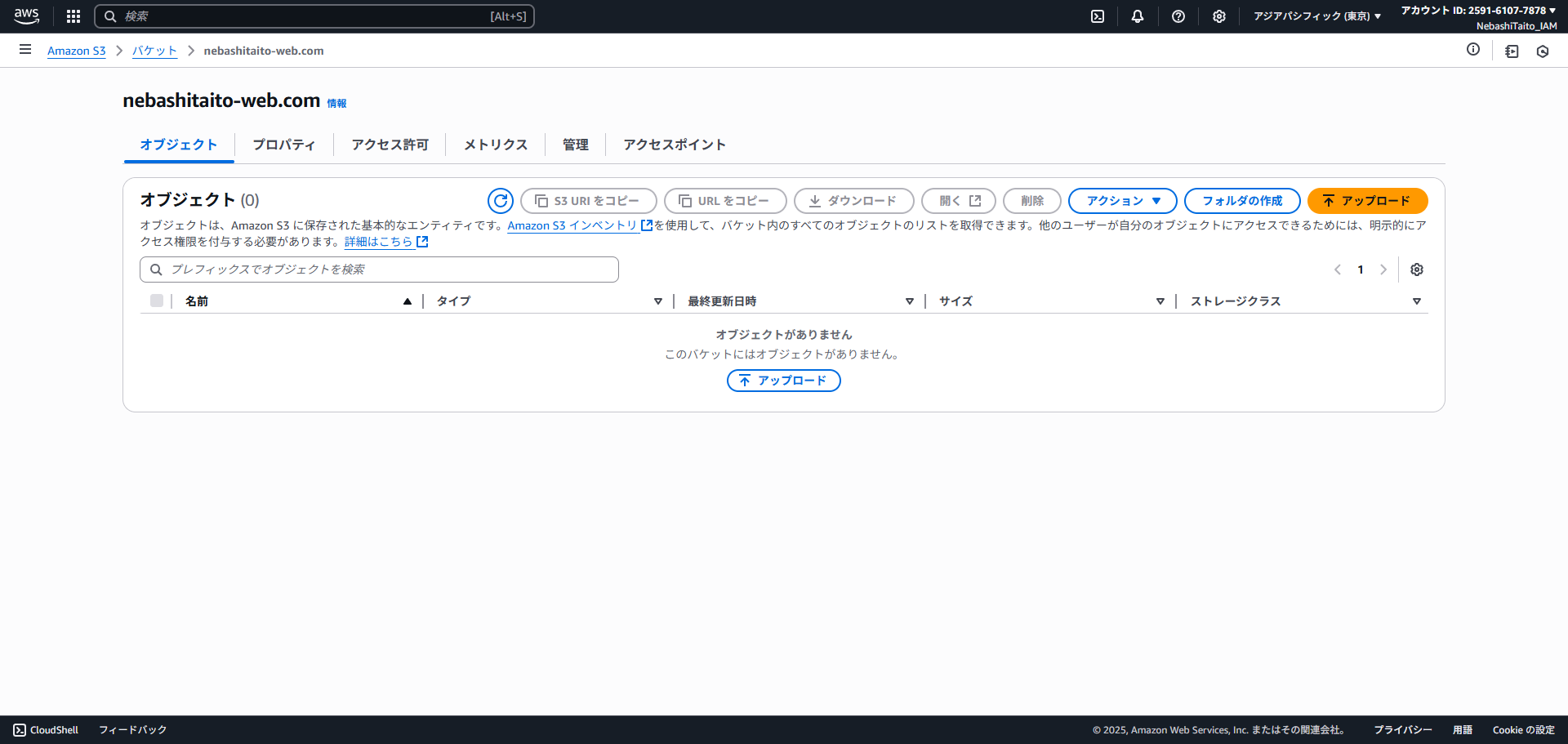The width and height of the screenshot is (1568, 744).
Task: Open the help question mark menu
Action: (1178, 16)
